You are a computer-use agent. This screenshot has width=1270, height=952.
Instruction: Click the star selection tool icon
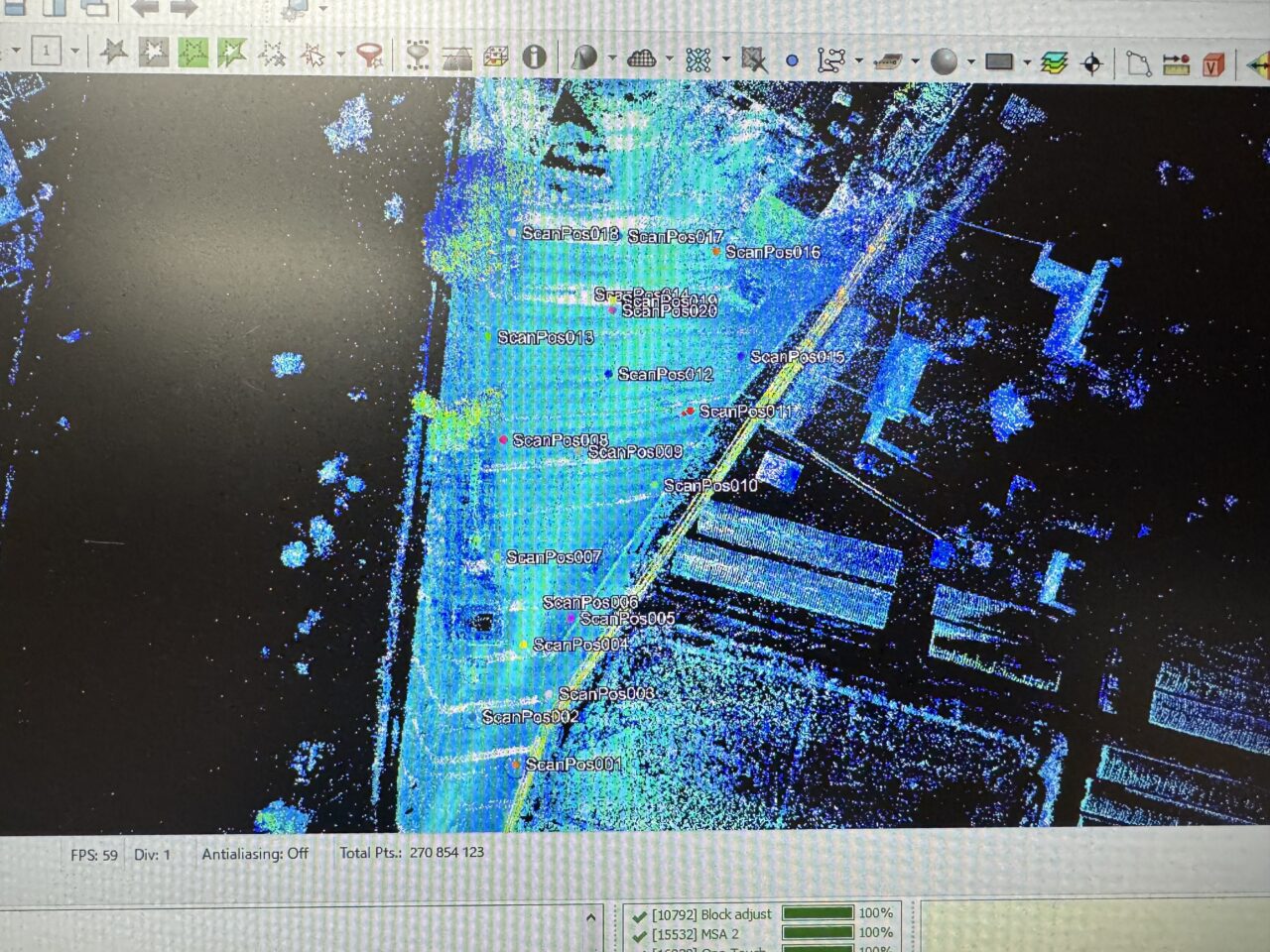[113, 52]
